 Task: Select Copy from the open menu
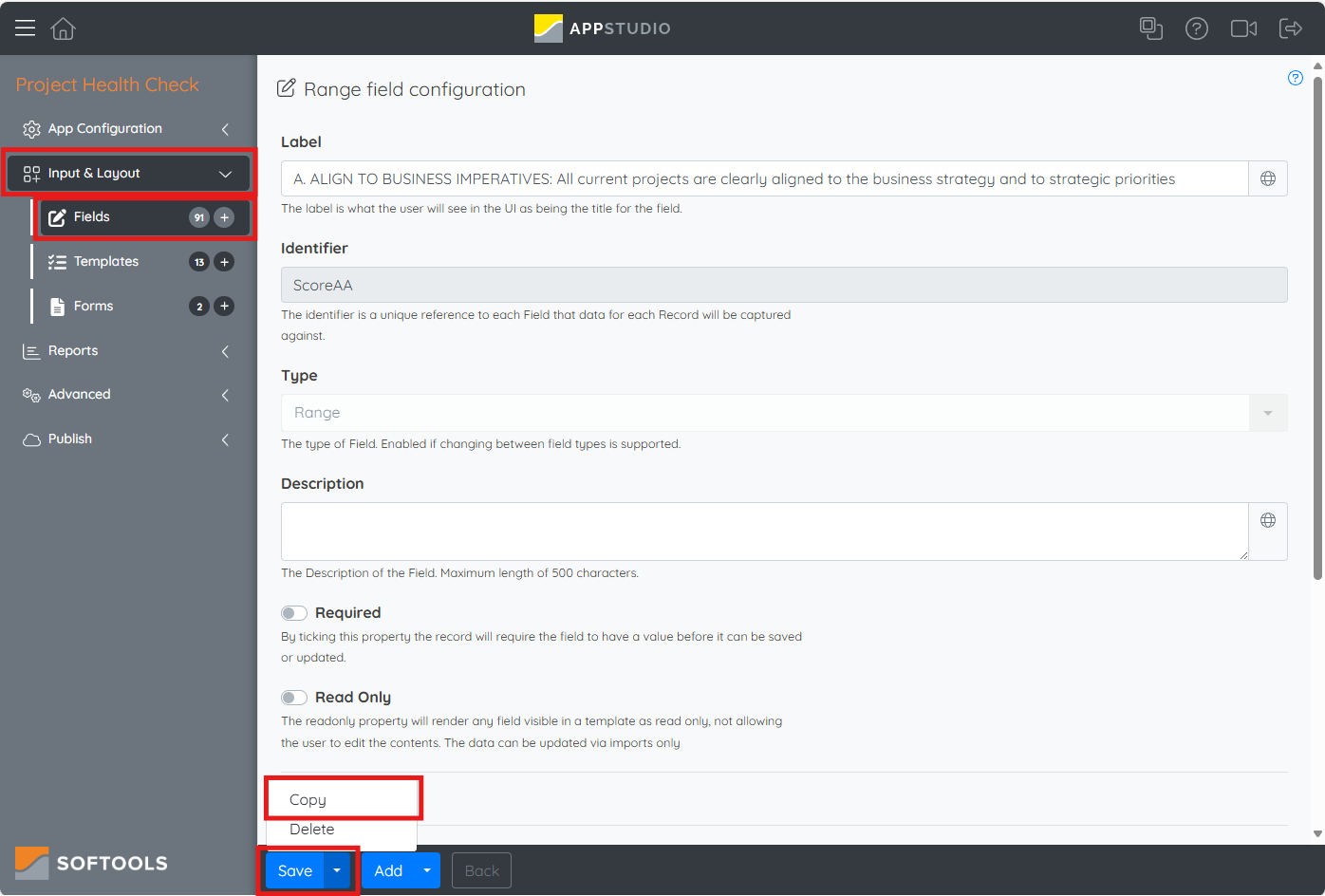[308, 799]
